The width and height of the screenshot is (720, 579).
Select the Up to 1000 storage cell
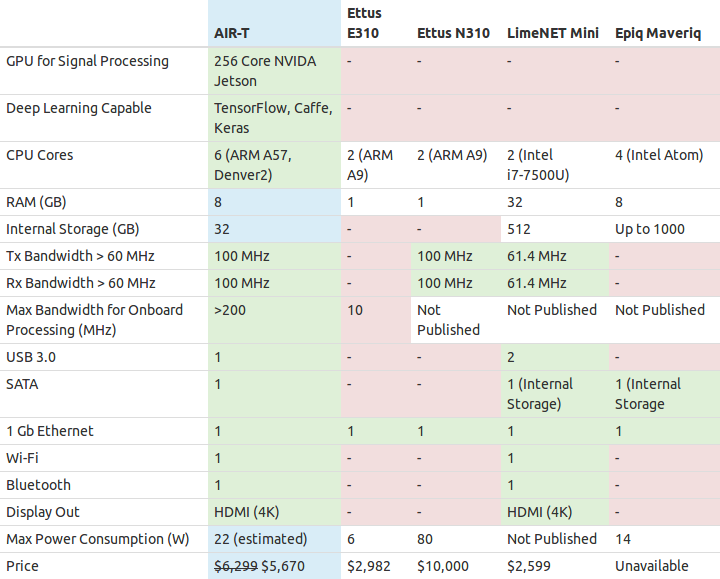click(650, 229)
